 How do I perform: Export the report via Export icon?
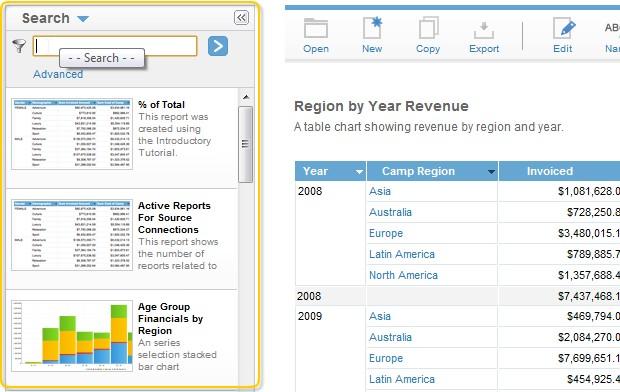[x=484, y=30]
